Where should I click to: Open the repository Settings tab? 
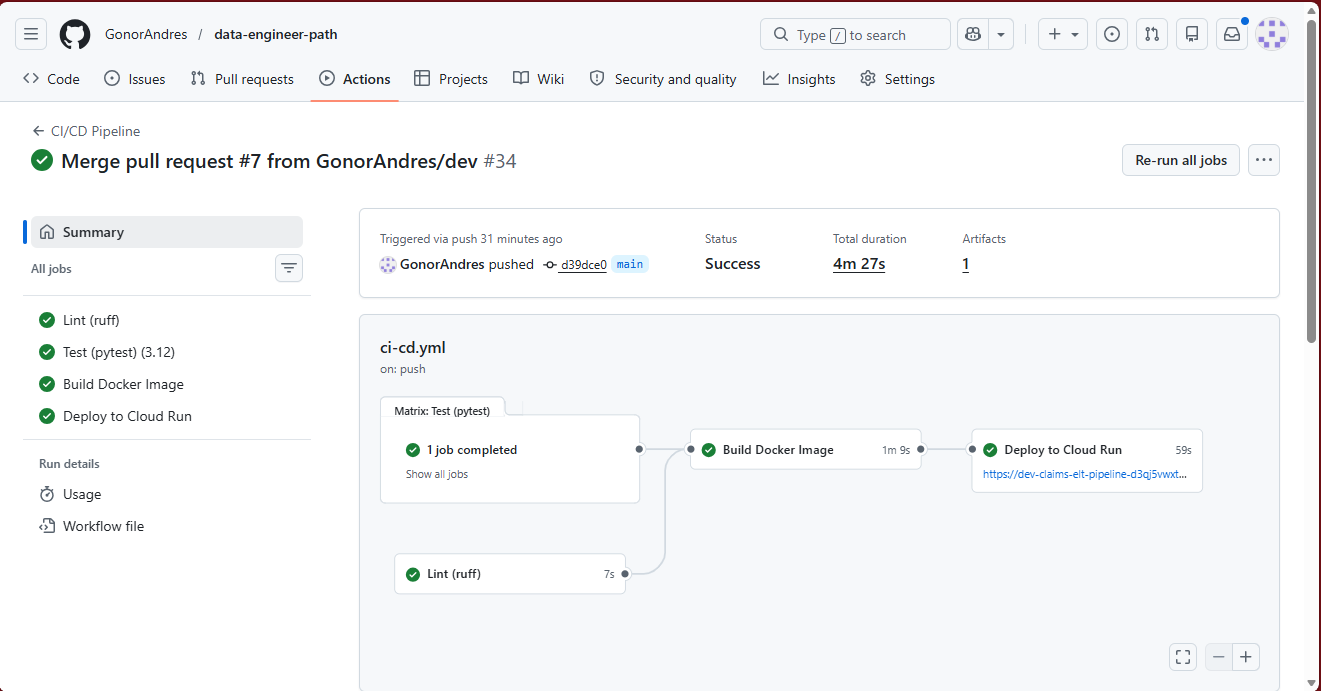click(x=898, y=79)
